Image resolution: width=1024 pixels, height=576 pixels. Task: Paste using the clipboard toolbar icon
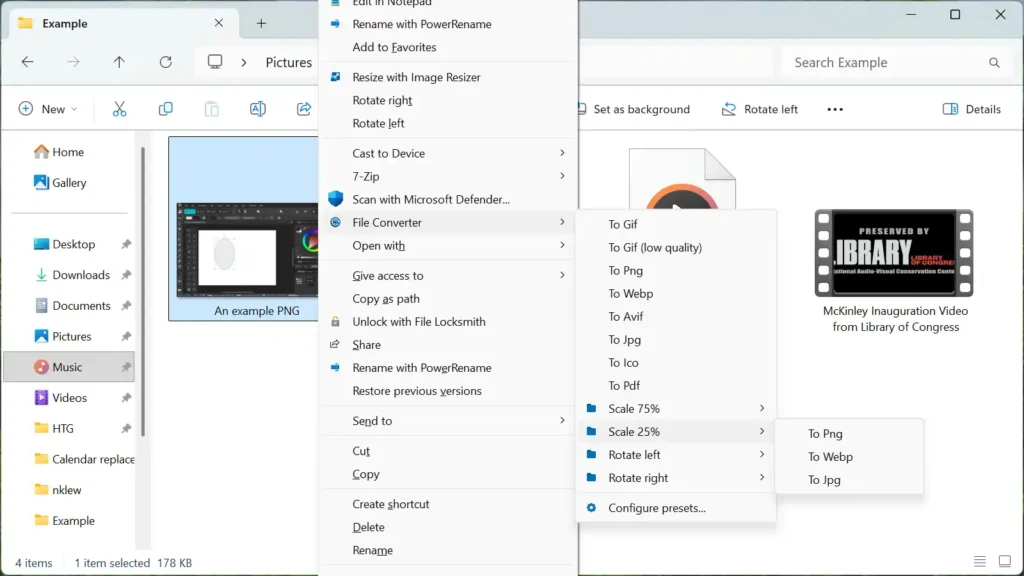[x=211, y=109]
